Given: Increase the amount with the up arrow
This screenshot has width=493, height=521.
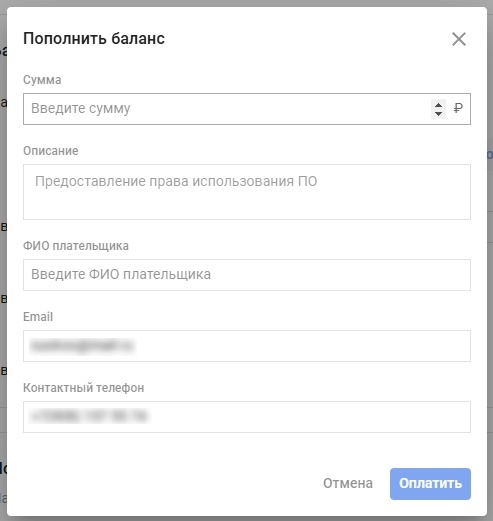Looking at the screenshot, I should tap(438, 105).
